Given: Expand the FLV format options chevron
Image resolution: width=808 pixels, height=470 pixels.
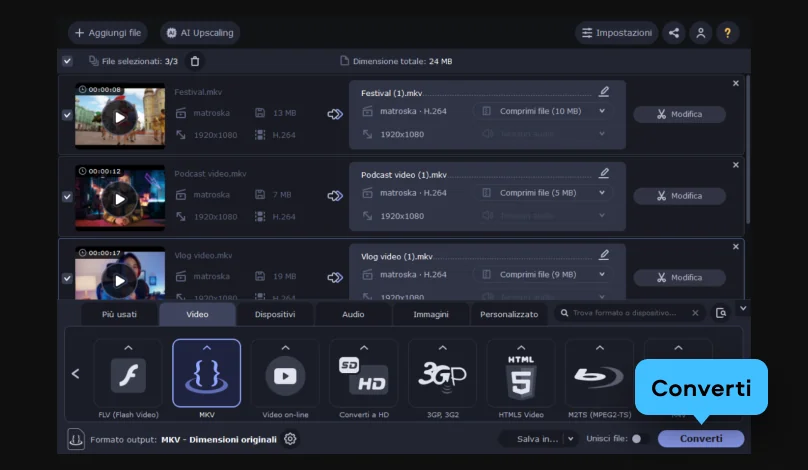Looking at the screenshot, I should pyautogui.click(x=128, y=348).
